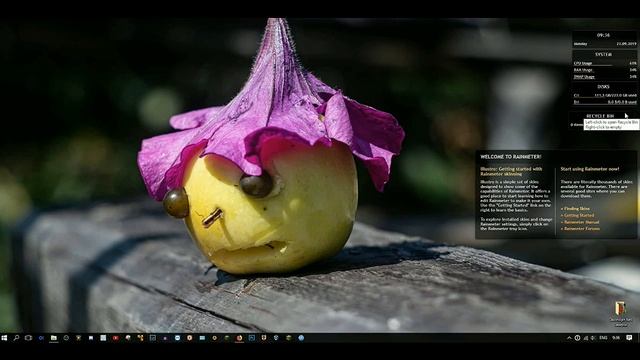
Task: Click the SWAP Usage row
Action: 605,76
